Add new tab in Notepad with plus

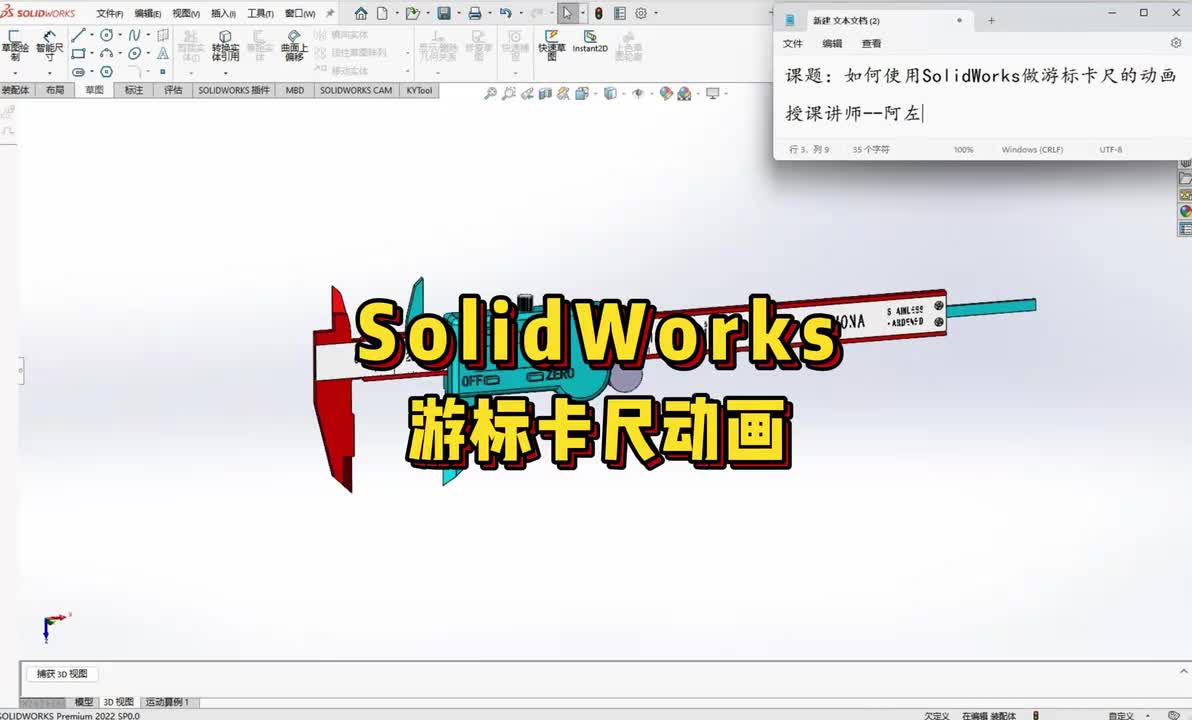[x=991, y=21]
